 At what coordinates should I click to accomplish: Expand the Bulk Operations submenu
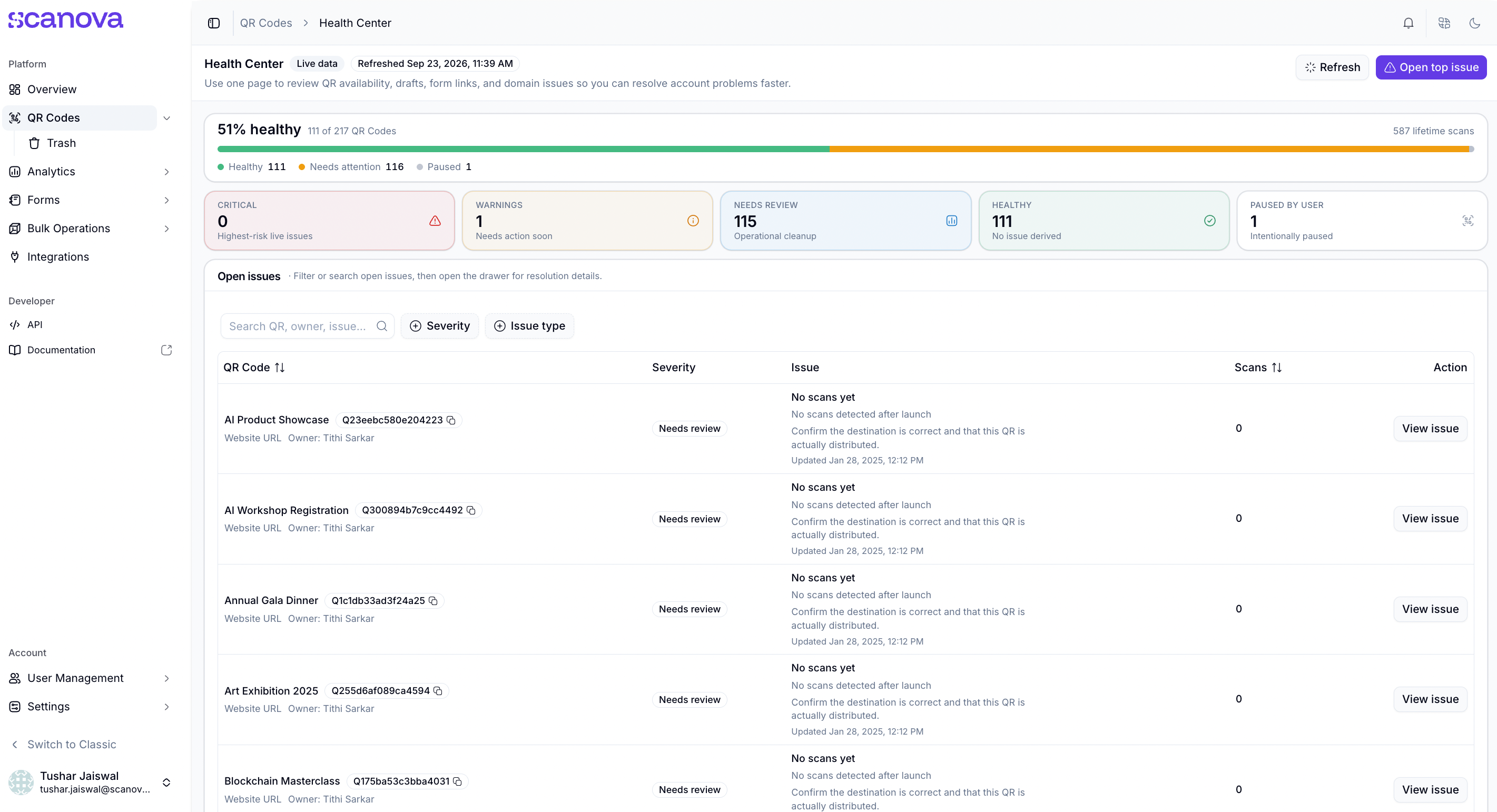(x=167, y=229)
